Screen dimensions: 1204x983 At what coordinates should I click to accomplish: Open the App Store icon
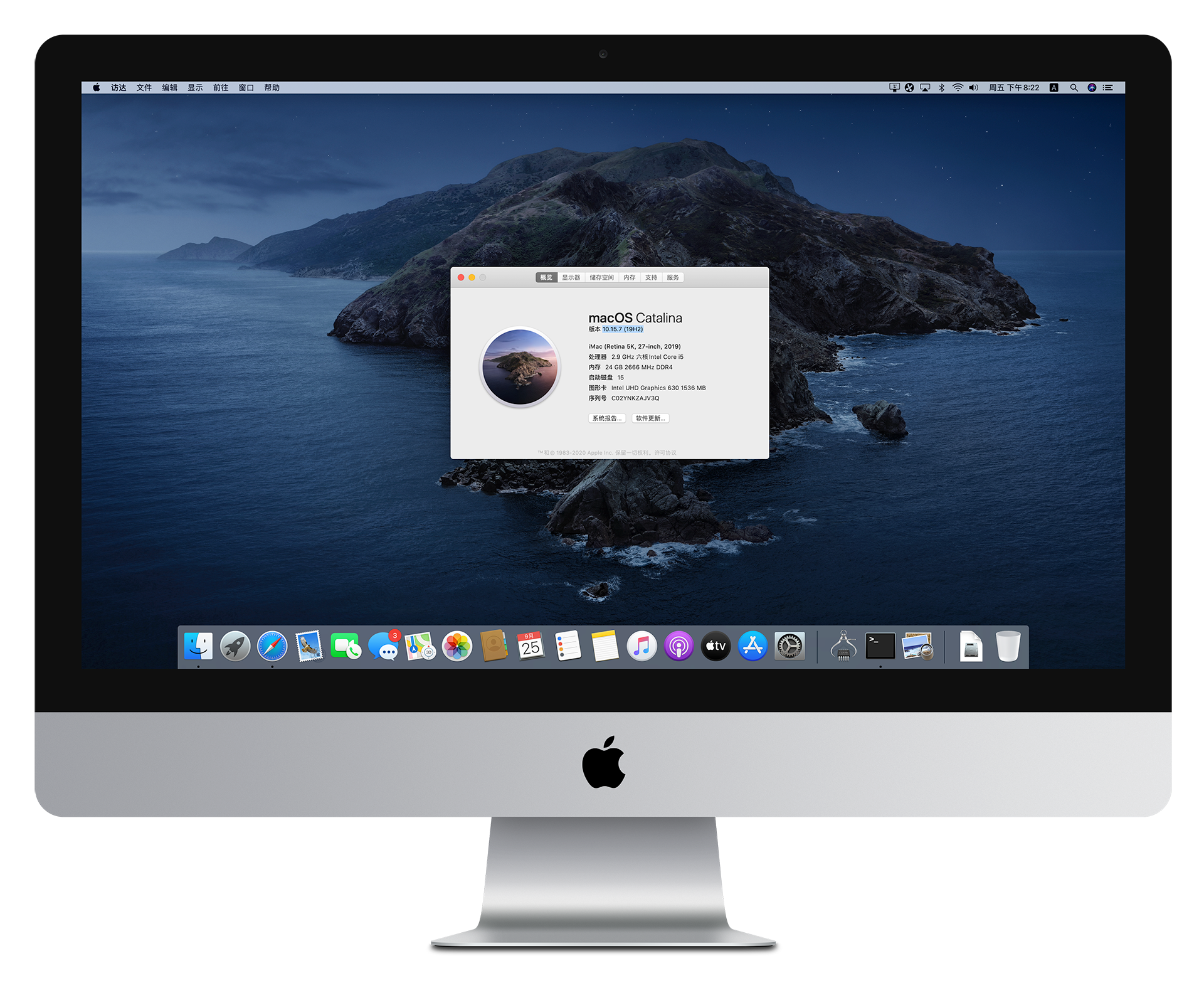point(752,646)
